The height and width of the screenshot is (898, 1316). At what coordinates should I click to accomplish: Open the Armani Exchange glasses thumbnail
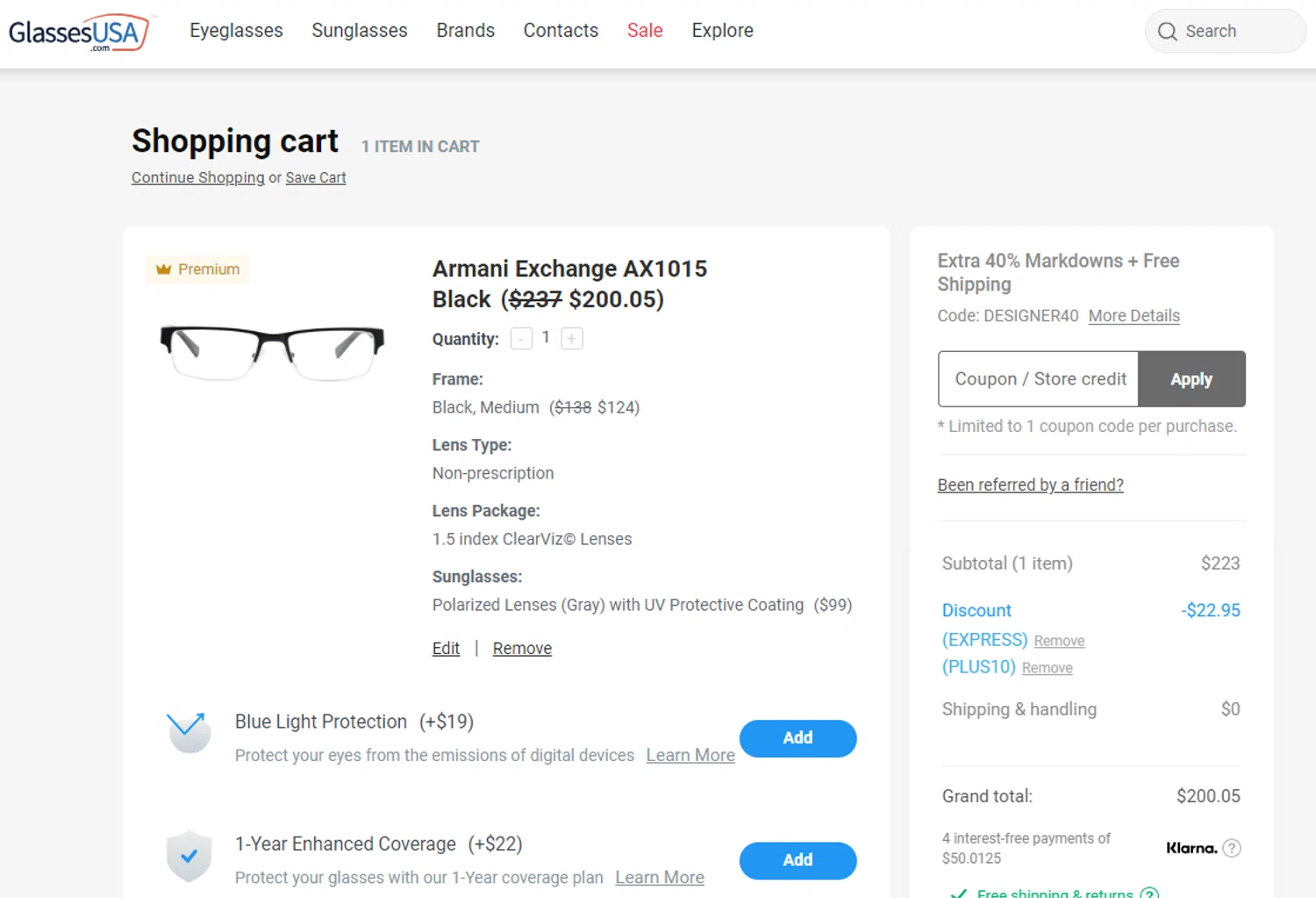[x=272, y=352]
